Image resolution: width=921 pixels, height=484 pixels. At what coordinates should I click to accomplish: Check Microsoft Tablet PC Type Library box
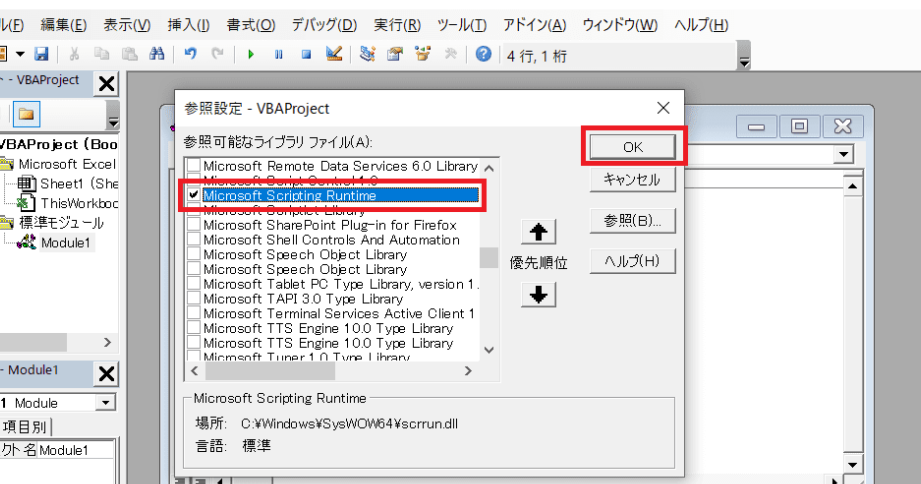[x=194, y=284]
